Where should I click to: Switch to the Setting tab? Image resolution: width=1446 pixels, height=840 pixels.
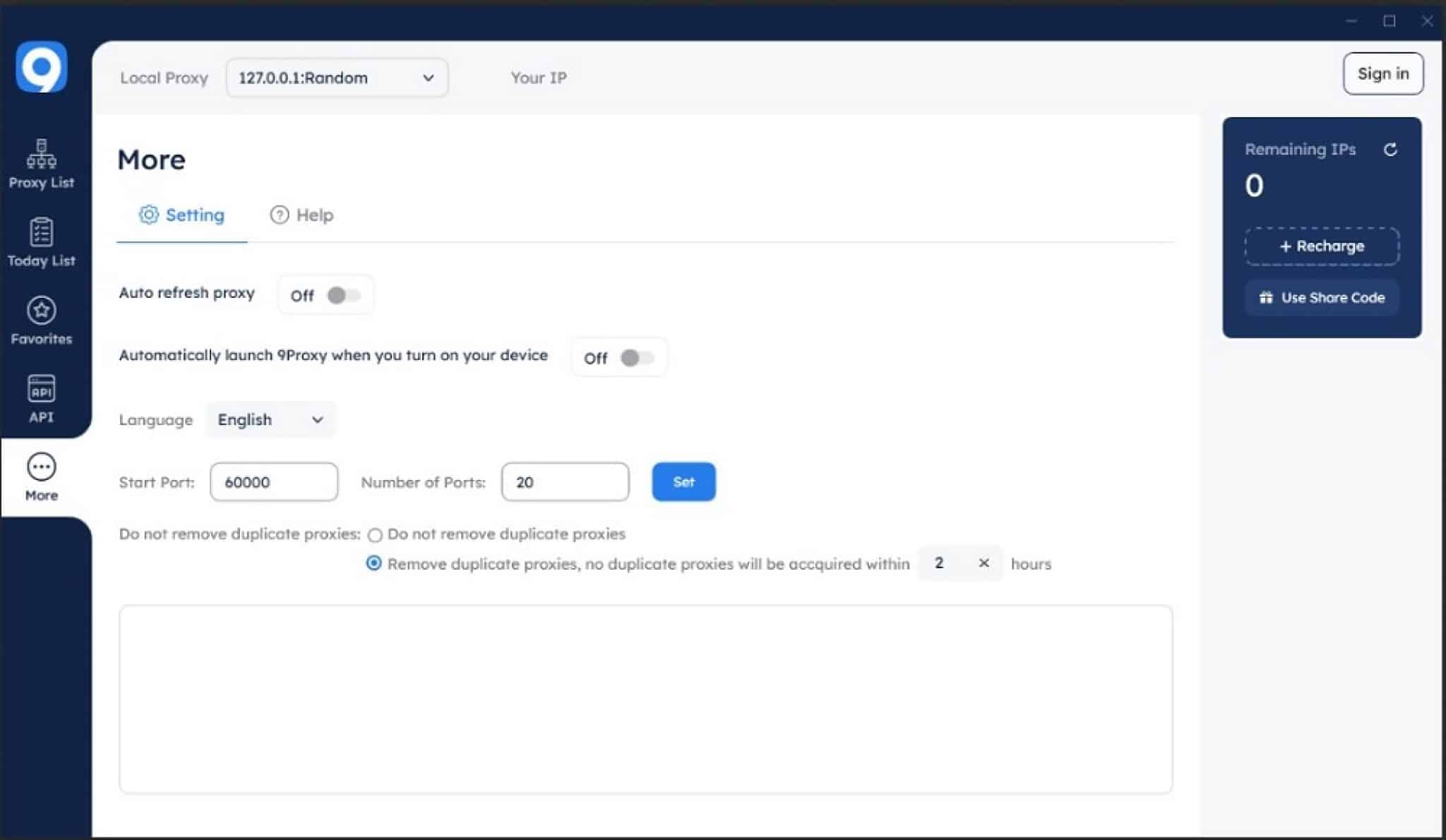[182, 215]
